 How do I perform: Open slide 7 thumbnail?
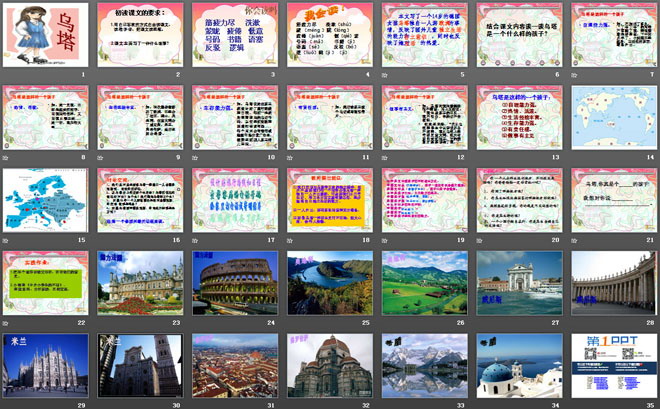pyautogui.click(x=615, y=35)
